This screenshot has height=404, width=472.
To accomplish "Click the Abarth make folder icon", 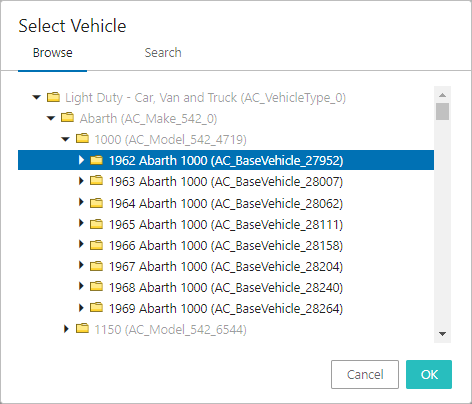I will pyautogui.click(x=68, y=118).
